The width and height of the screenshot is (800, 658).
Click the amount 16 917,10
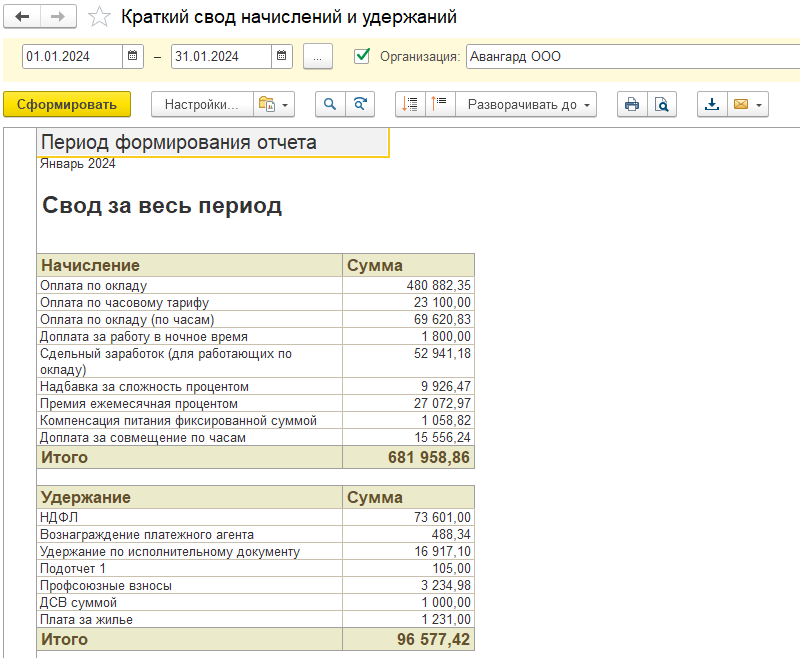(442, 551)
